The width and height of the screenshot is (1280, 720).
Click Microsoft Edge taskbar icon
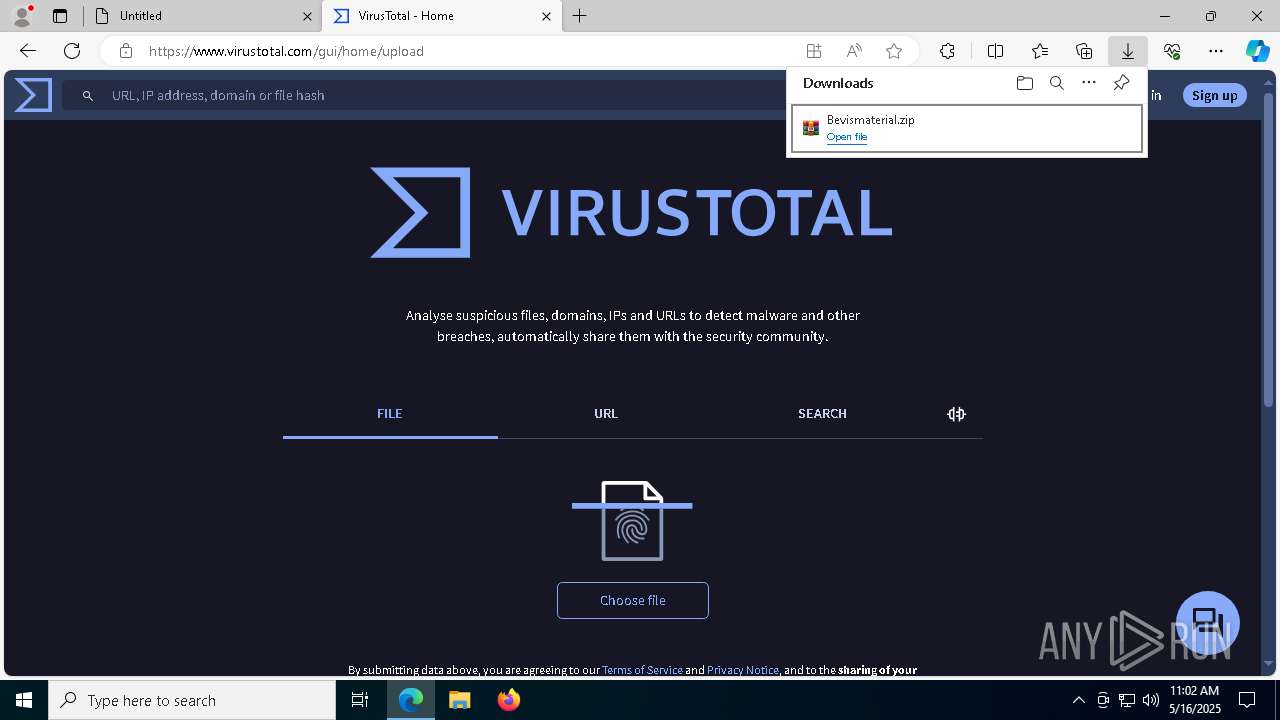(x=411, y=700)
